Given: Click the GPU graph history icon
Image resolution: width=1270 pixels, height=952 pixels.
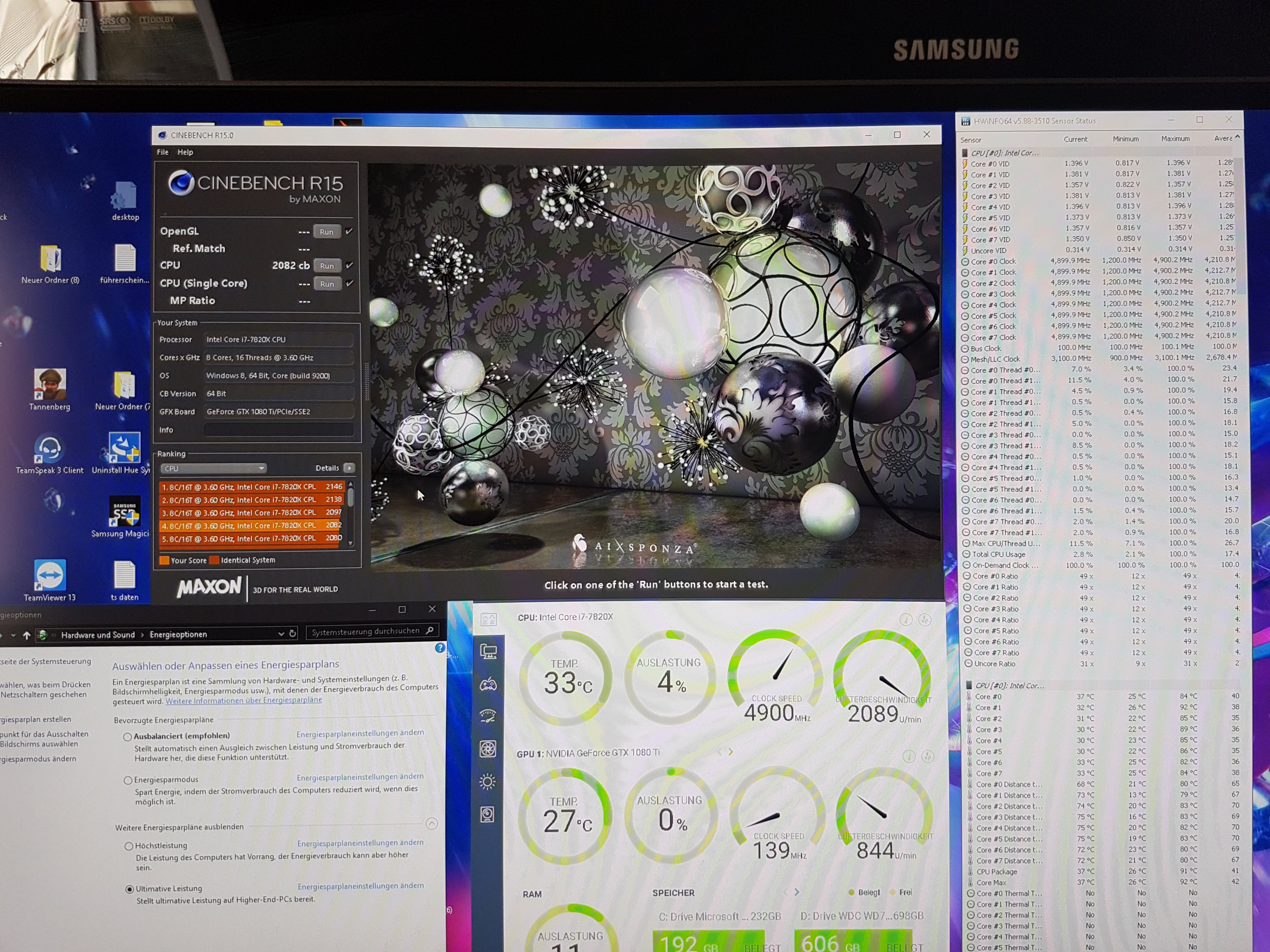Looking at the screenshot, I should coord(927,757).
